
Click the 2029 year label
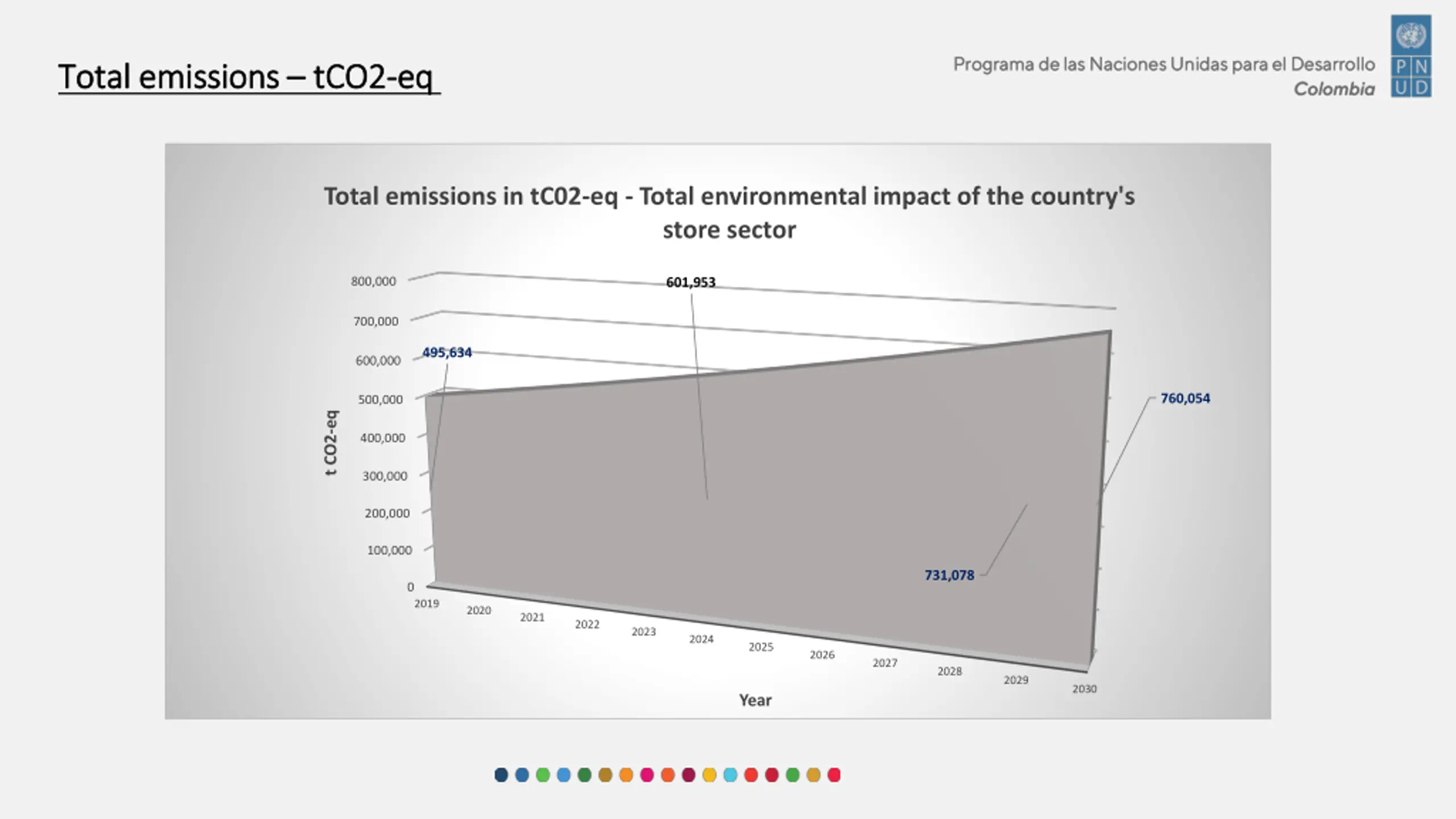click(x=1016, y=680)
